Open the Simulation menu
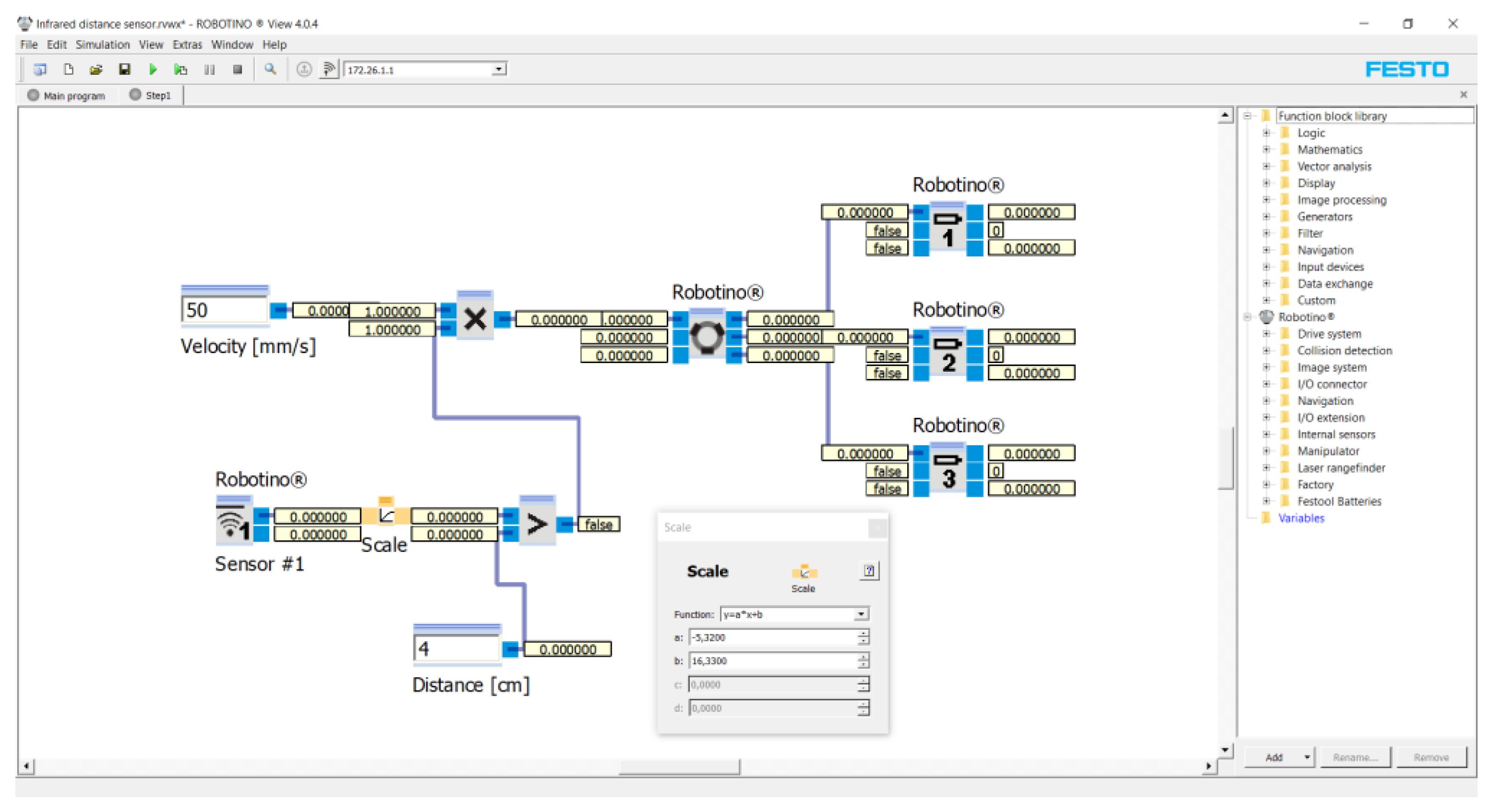 pos(103,45)
